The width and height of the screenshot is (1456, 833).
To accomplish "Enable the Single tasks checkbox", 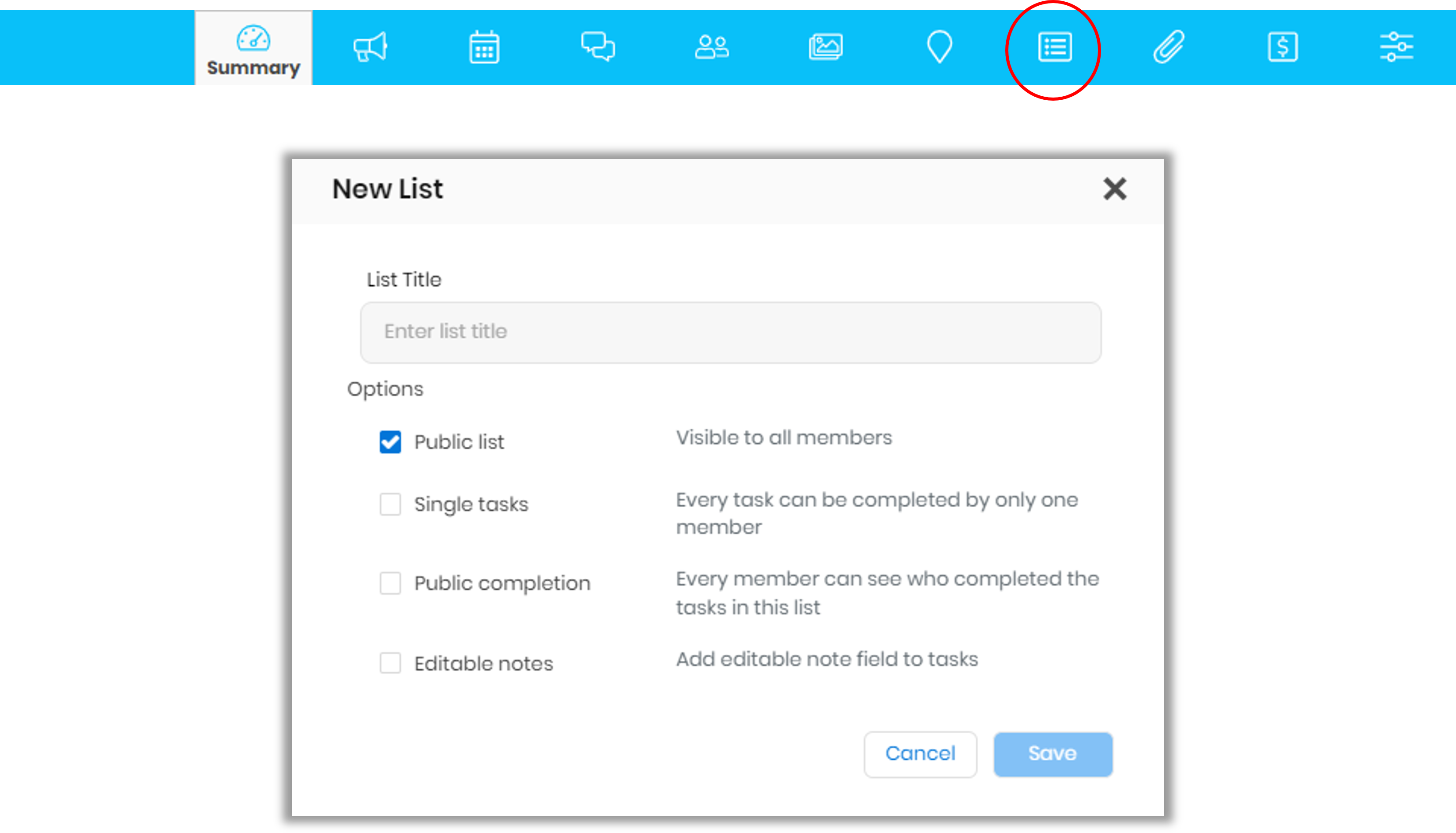I will click(390, 504).
